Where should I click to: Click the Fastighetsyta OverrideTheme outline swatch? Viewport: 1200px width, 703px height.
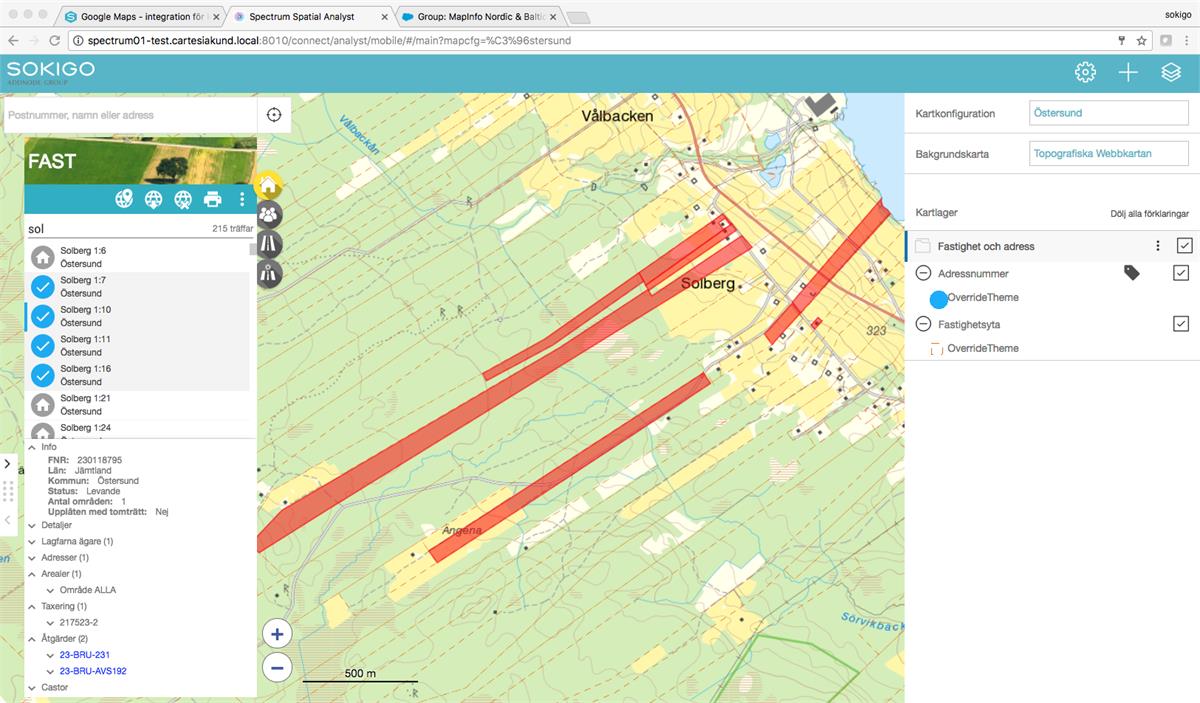click(936, 349)
